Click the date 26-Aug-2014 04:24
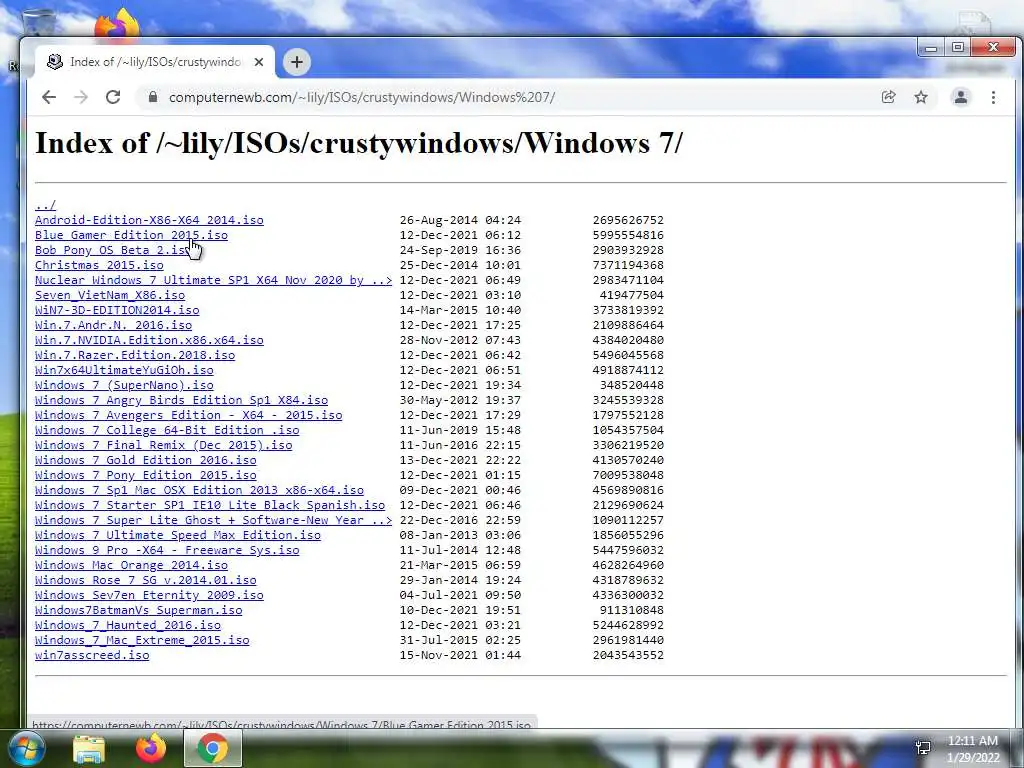The width and height of the screenshot is (1024, 768). (460, 220)
